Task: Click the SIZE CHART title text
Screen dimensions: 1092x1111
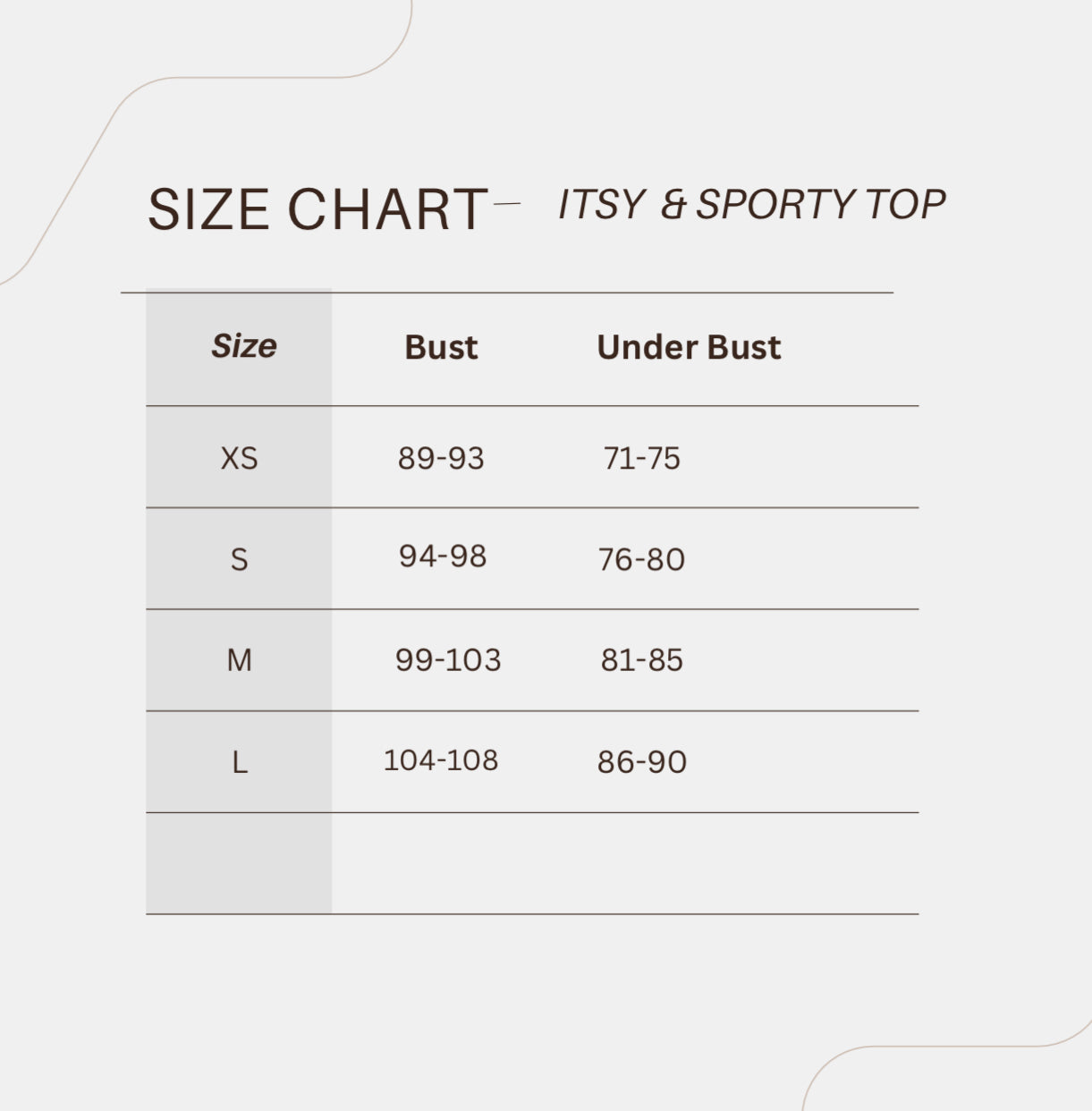Action: coord(317,209)
